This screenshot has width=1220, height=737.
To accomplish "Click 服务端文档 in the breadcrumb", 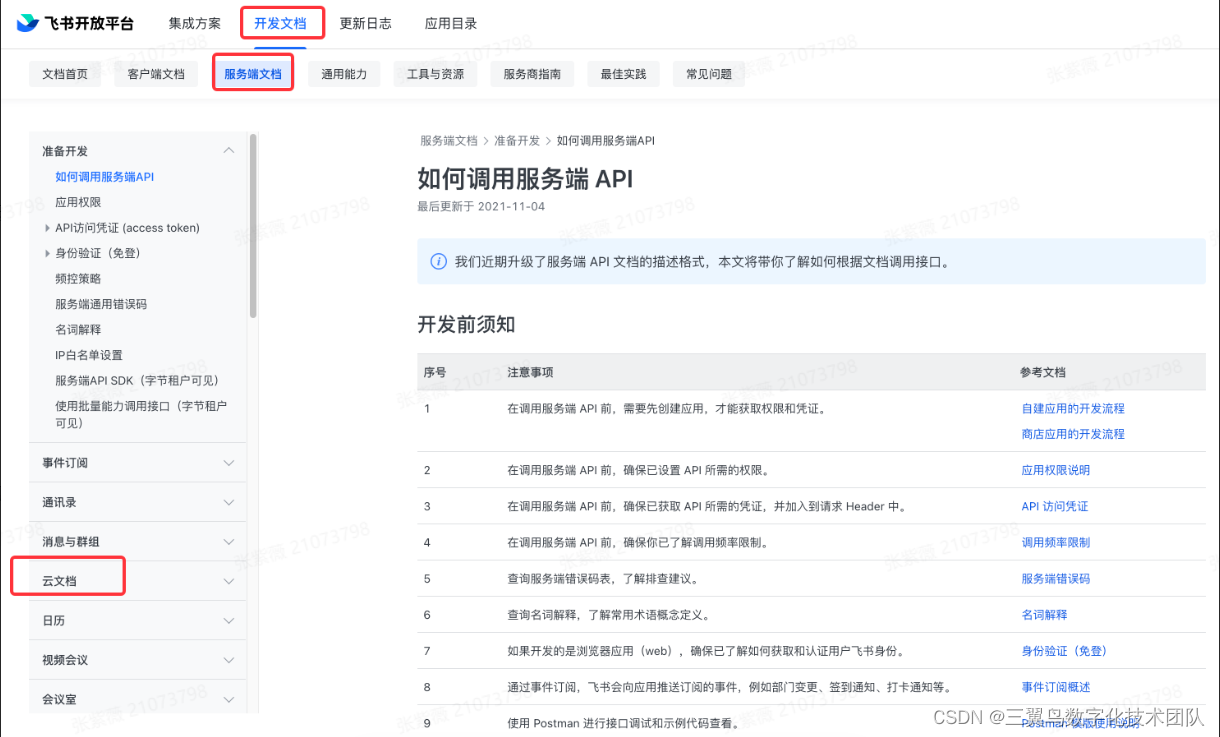I will click(449, 141).
